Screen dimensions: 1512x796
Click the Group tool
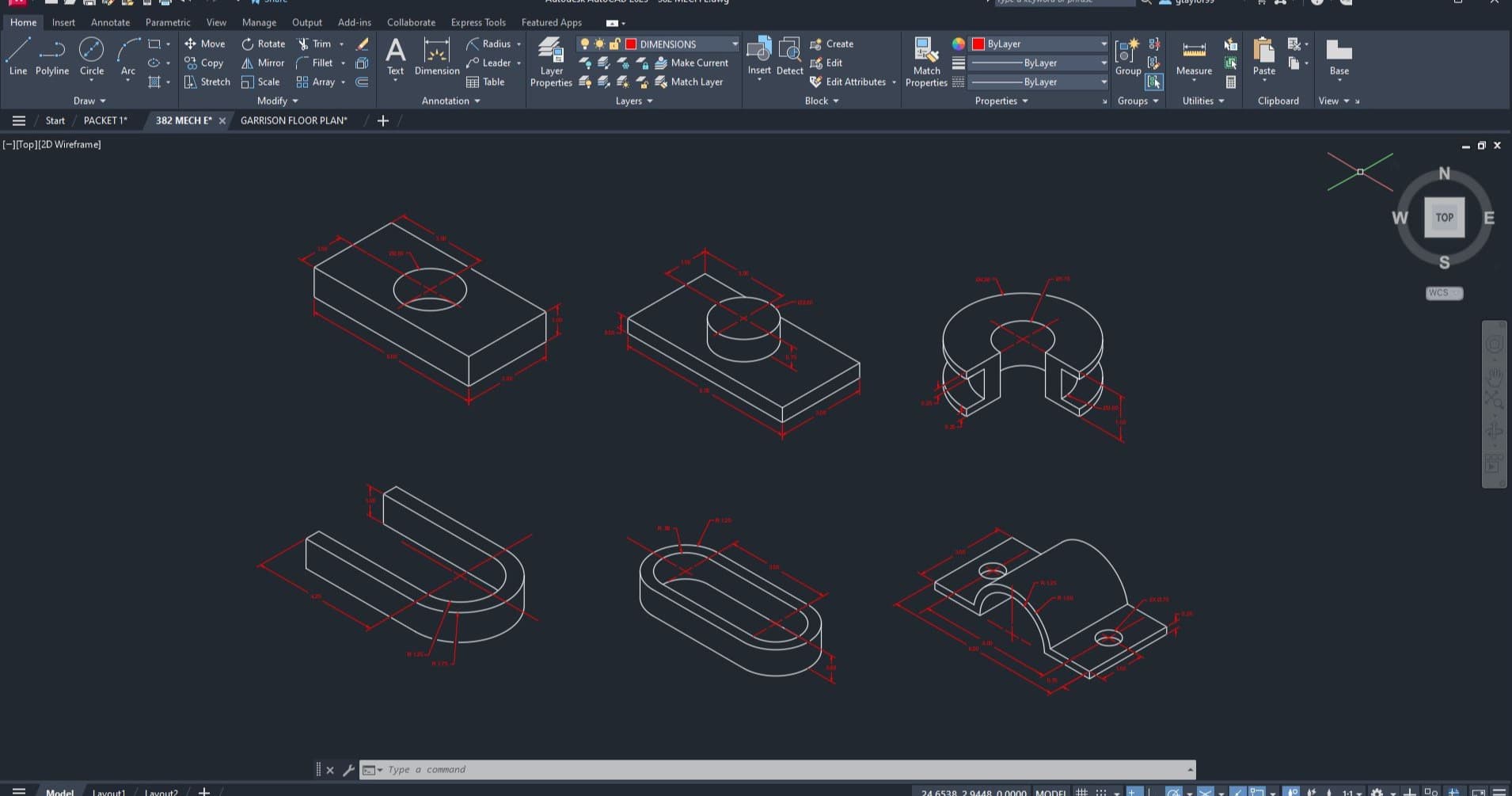point(1128,57)
